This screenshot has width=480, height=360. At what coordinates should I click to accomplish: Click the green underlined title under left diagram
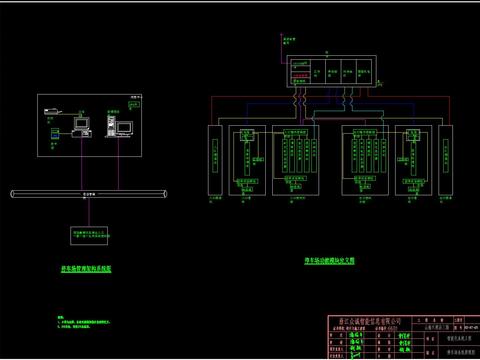click(x=86, y=269)
